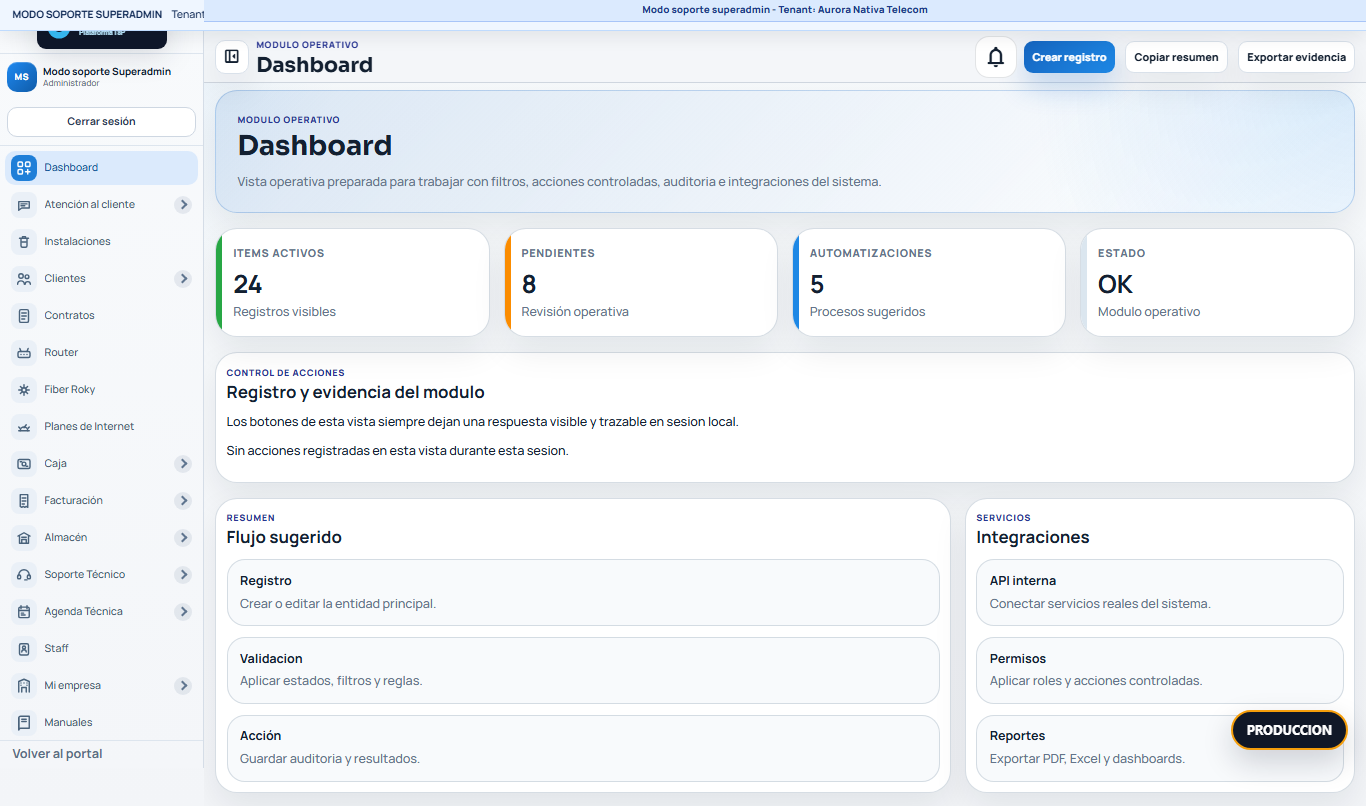Screen dimensions: 1366x806
Task: Expand the Clientes submenu chevron
Action: point(183,279)
